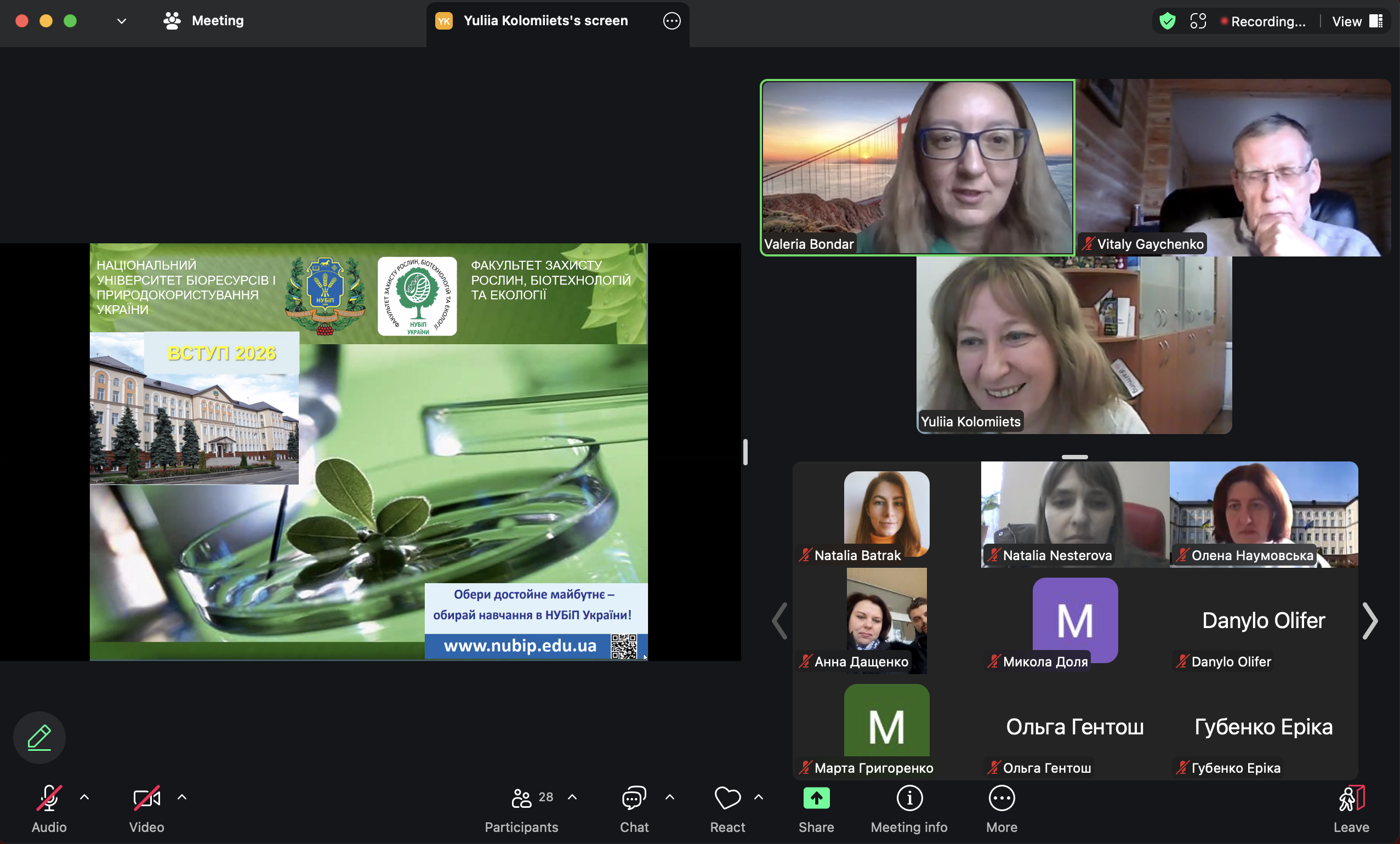Viewport: 1400px width, 844px height.
Task: Select the Yuliia Kolomiiets's screen tab
Action: coord(544,21)
